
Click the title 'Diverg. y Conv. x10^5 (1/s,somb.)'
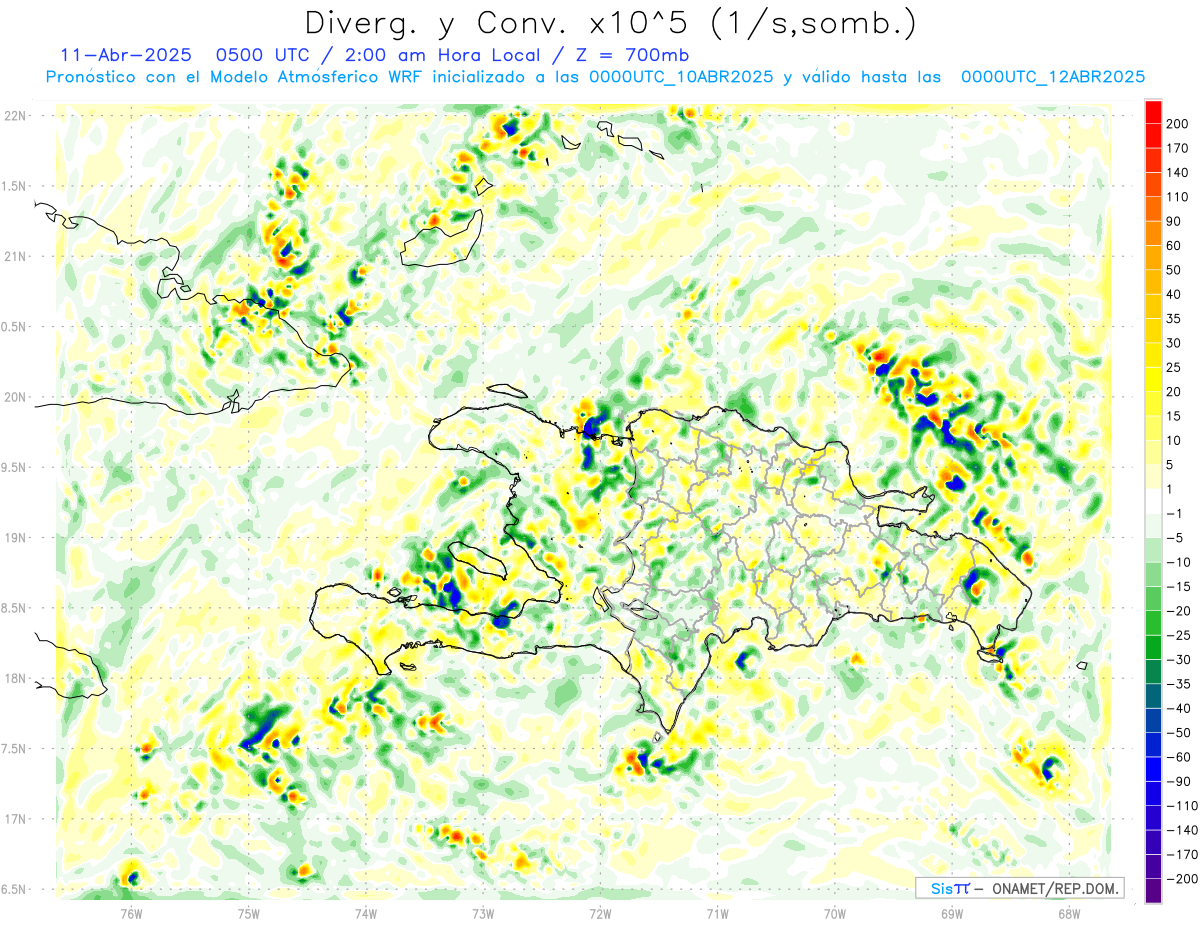coord(610,23)
